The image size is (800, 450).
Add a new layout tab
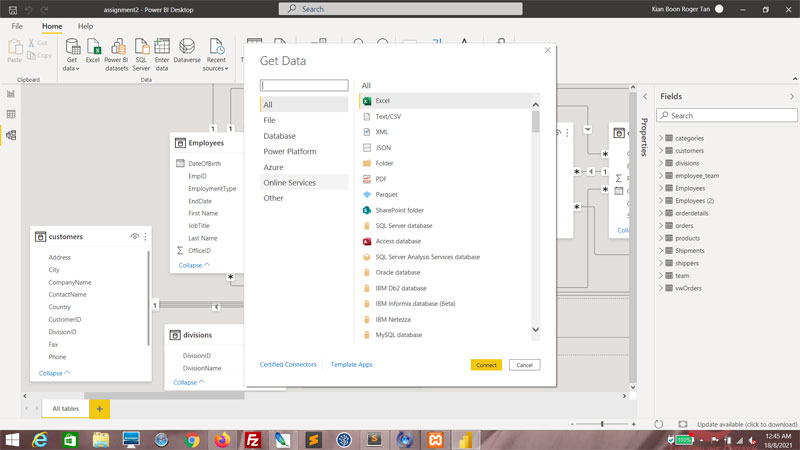coord(99,409)
